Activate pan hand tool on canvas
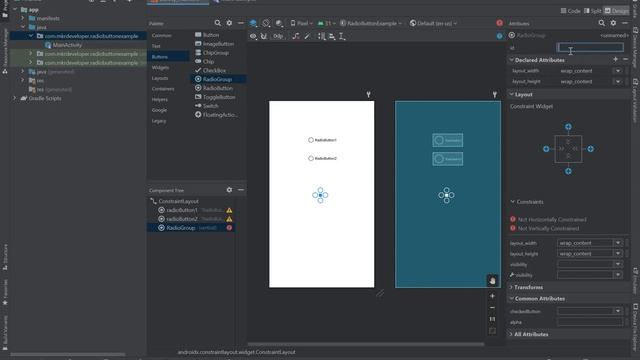This screenshot has width=640, height=360. [492, 281]
